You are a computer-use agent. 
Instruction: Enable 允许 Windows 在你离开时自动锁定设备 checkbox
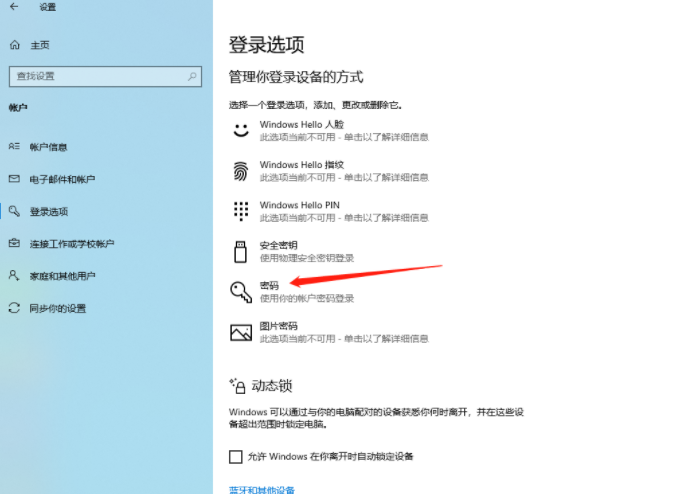click(236, 457)
